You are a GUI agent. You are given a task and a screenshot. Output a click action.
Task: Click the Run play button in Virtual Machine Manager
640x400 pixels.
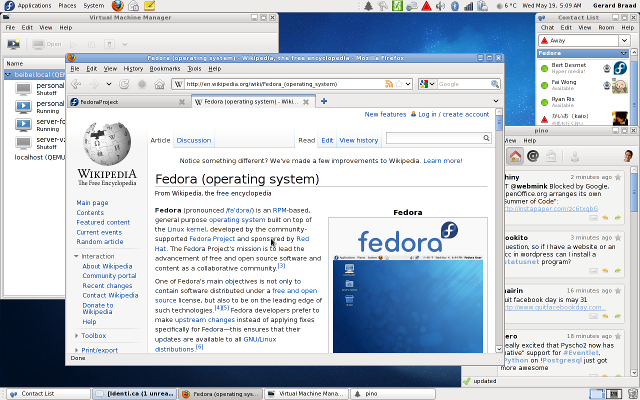73,44
